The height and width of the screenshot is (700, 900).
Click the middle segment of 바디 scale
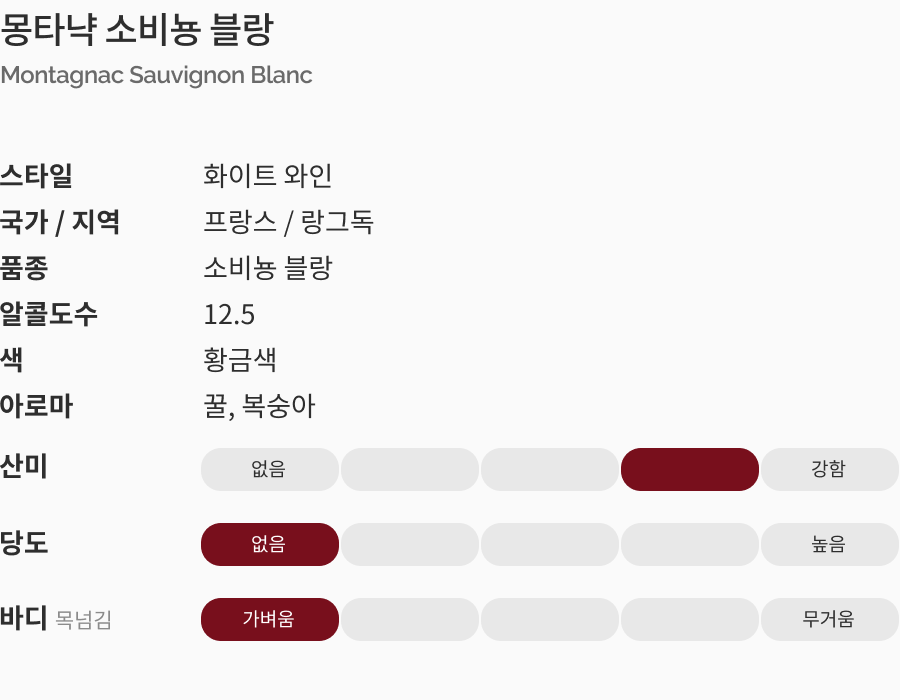550,619
